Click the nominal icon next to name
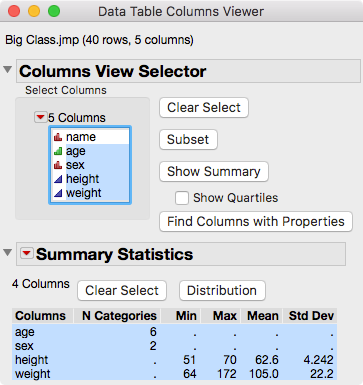This screenshot has width=363, height=385. (58, 137)
